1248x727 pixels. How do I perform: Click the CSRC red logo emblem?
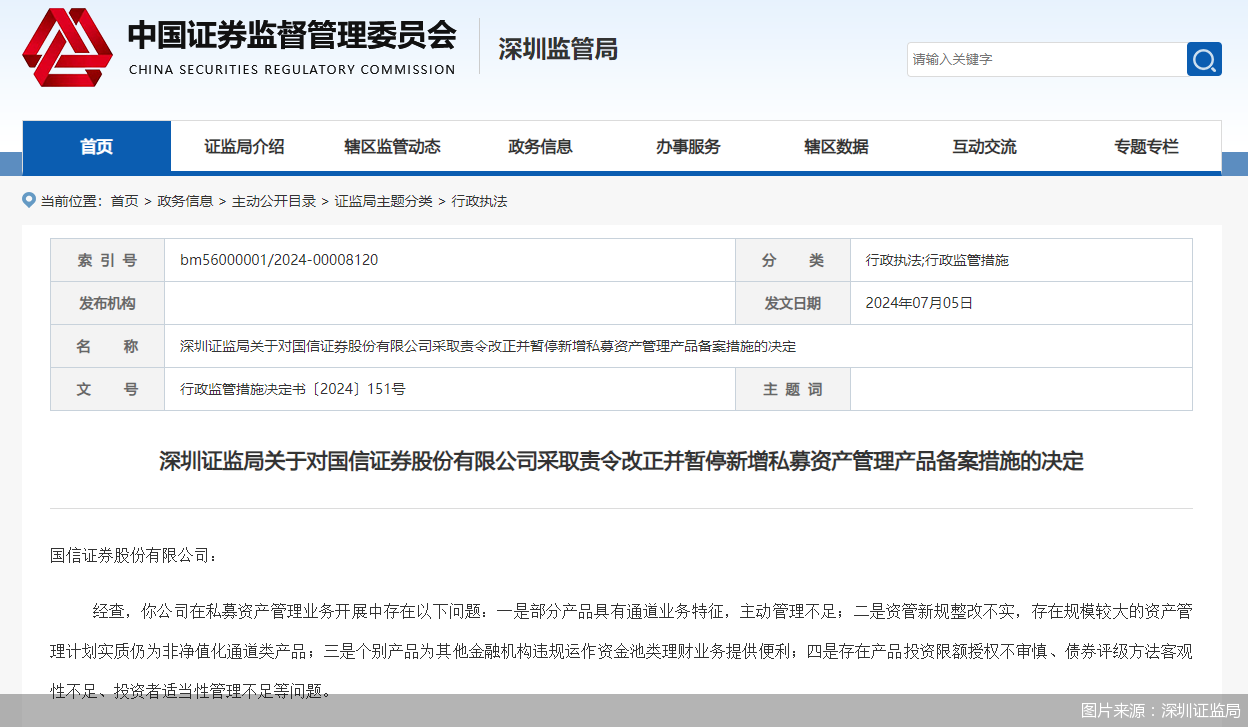pos(68,47)
